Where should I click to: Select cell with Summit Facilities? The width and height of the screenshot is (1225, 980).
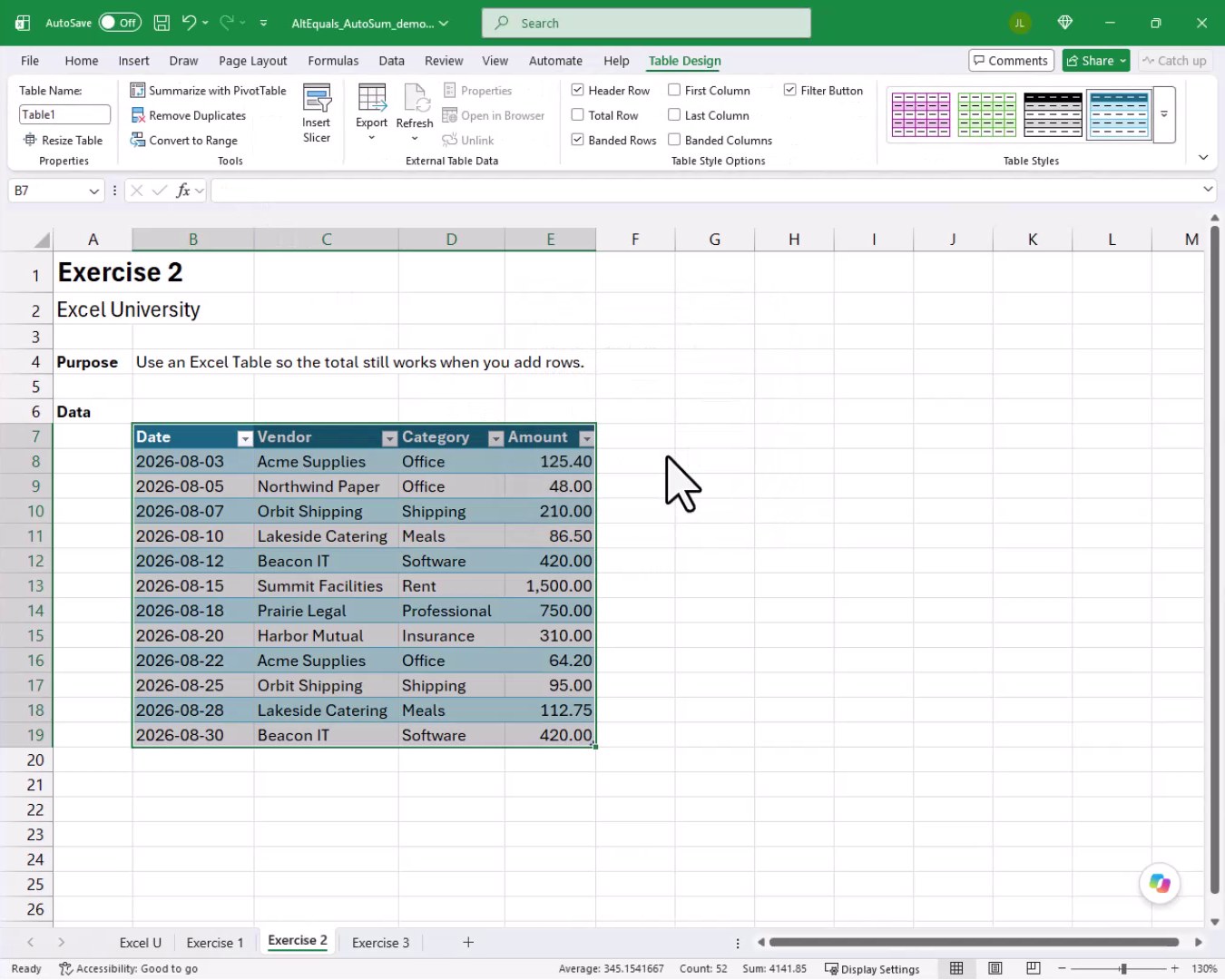pyautogui.click(x=326, y=586)
